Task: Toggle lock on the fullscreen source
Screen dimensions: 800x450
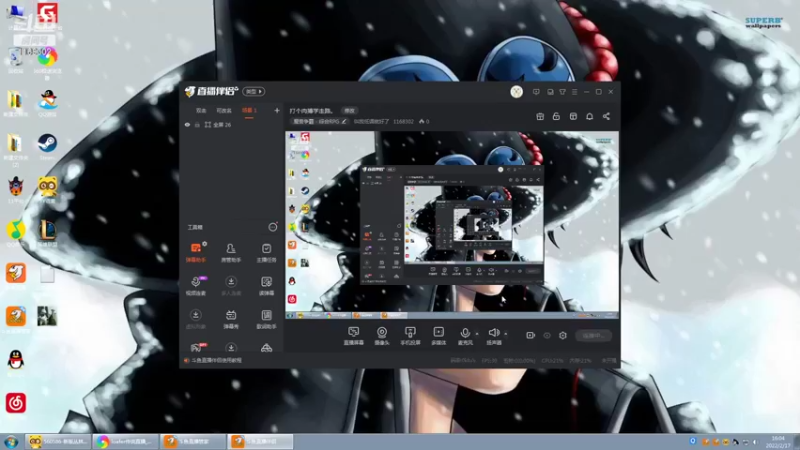Action: pyautogui.click(x=197, y=124)
